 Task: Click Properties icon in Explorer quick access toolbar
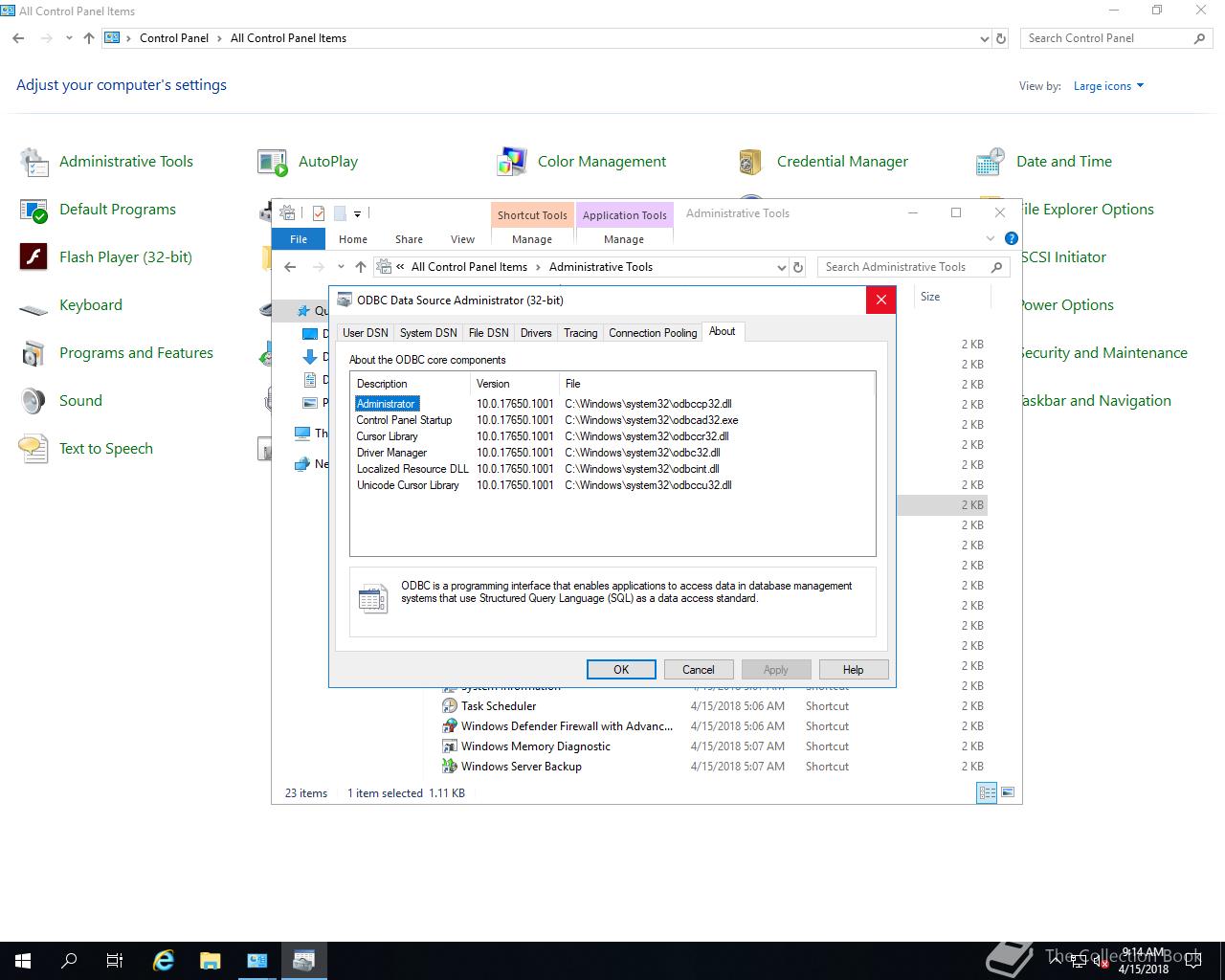tap(319, 213)
